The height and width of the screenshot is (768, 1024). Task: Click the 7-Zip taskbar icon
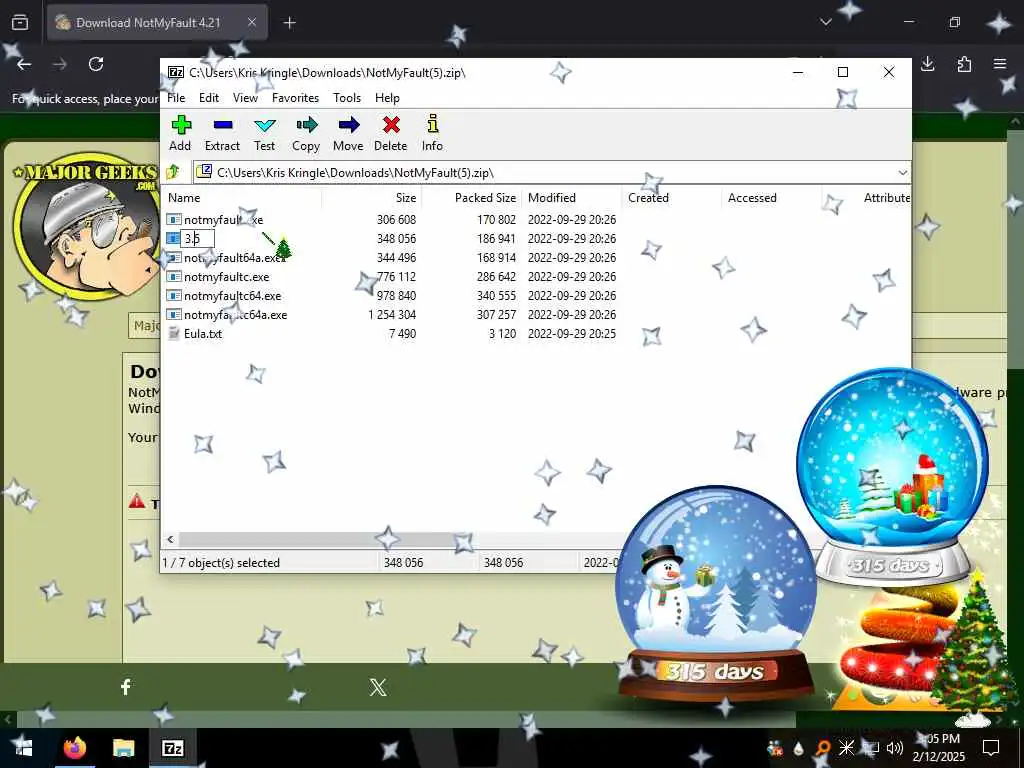(x=172, y=748)
